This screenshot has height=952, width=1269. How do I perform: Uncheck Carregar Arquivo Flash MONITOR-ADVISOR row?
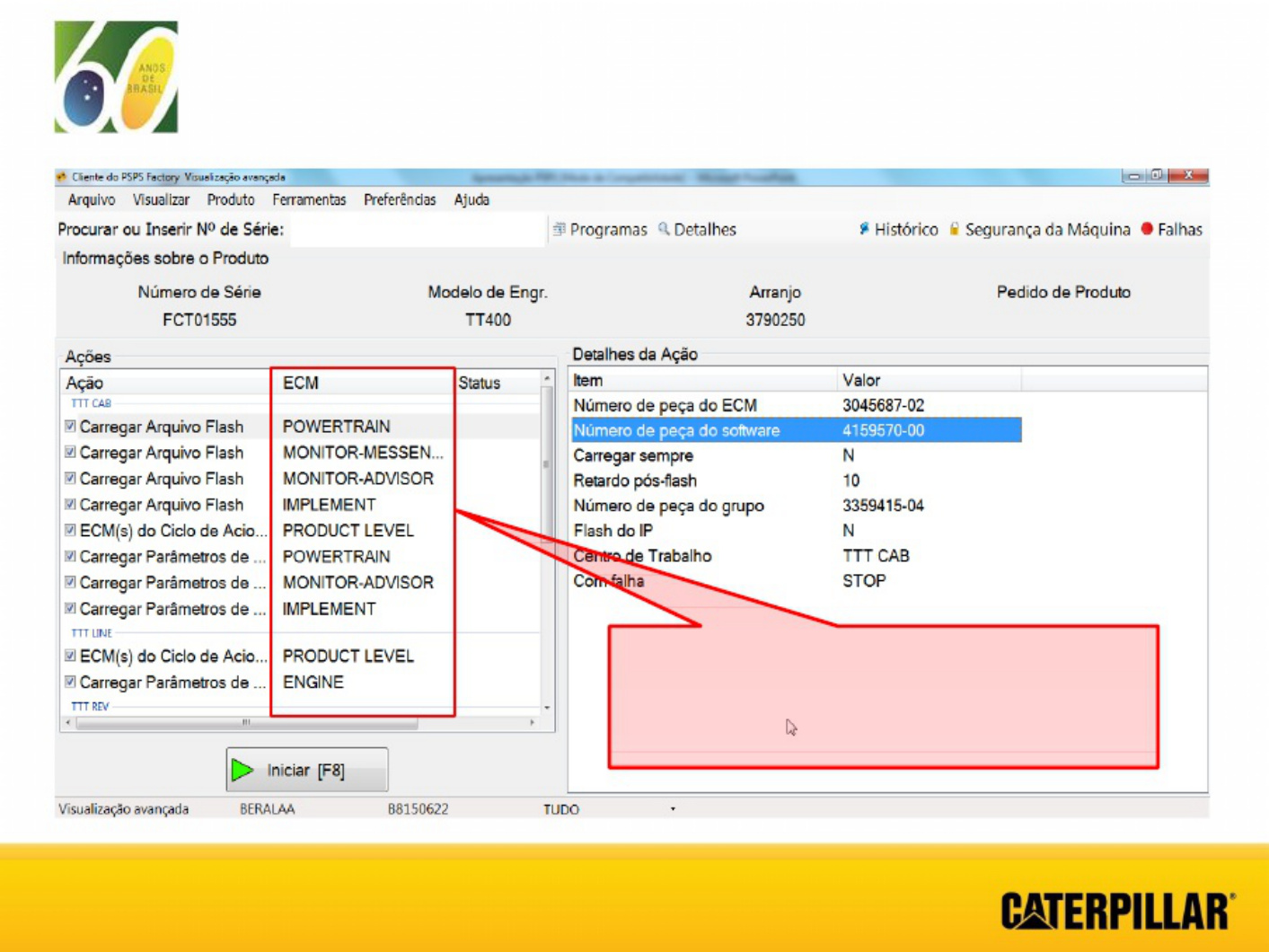[71, 478]
